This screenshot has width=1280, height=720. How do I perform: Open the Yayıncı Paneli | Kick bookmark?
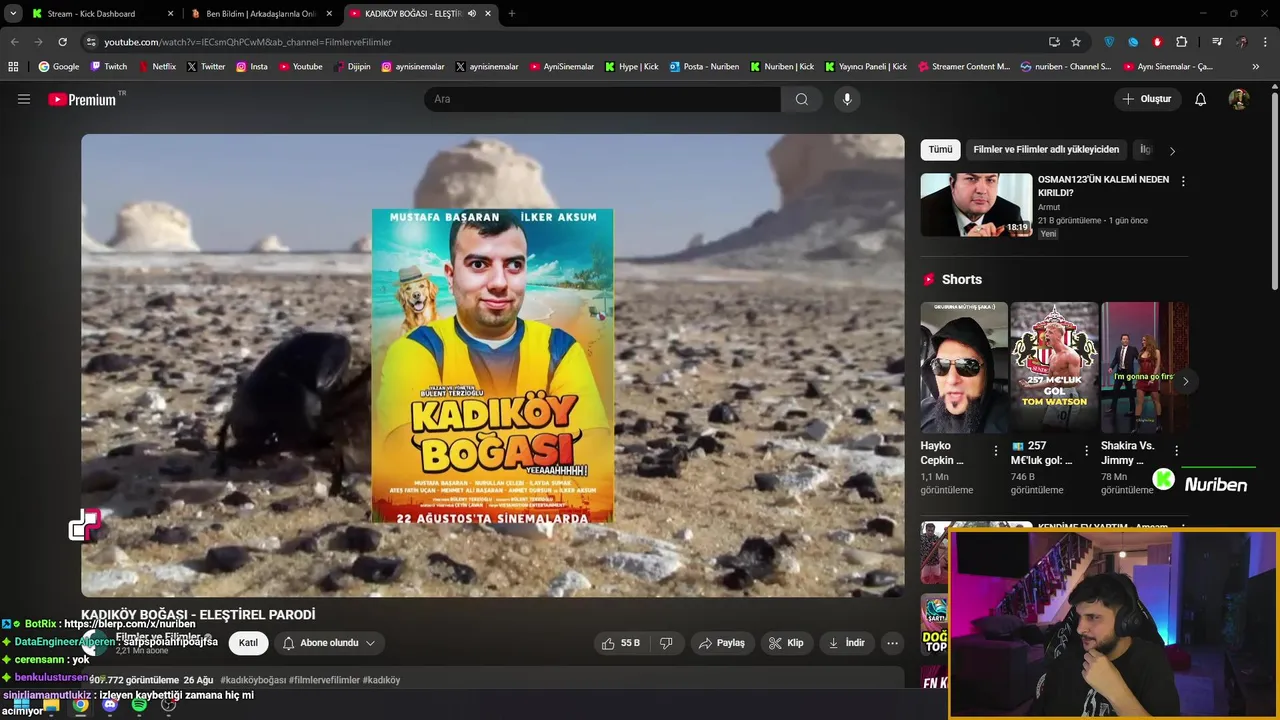[x=866, y=67]
